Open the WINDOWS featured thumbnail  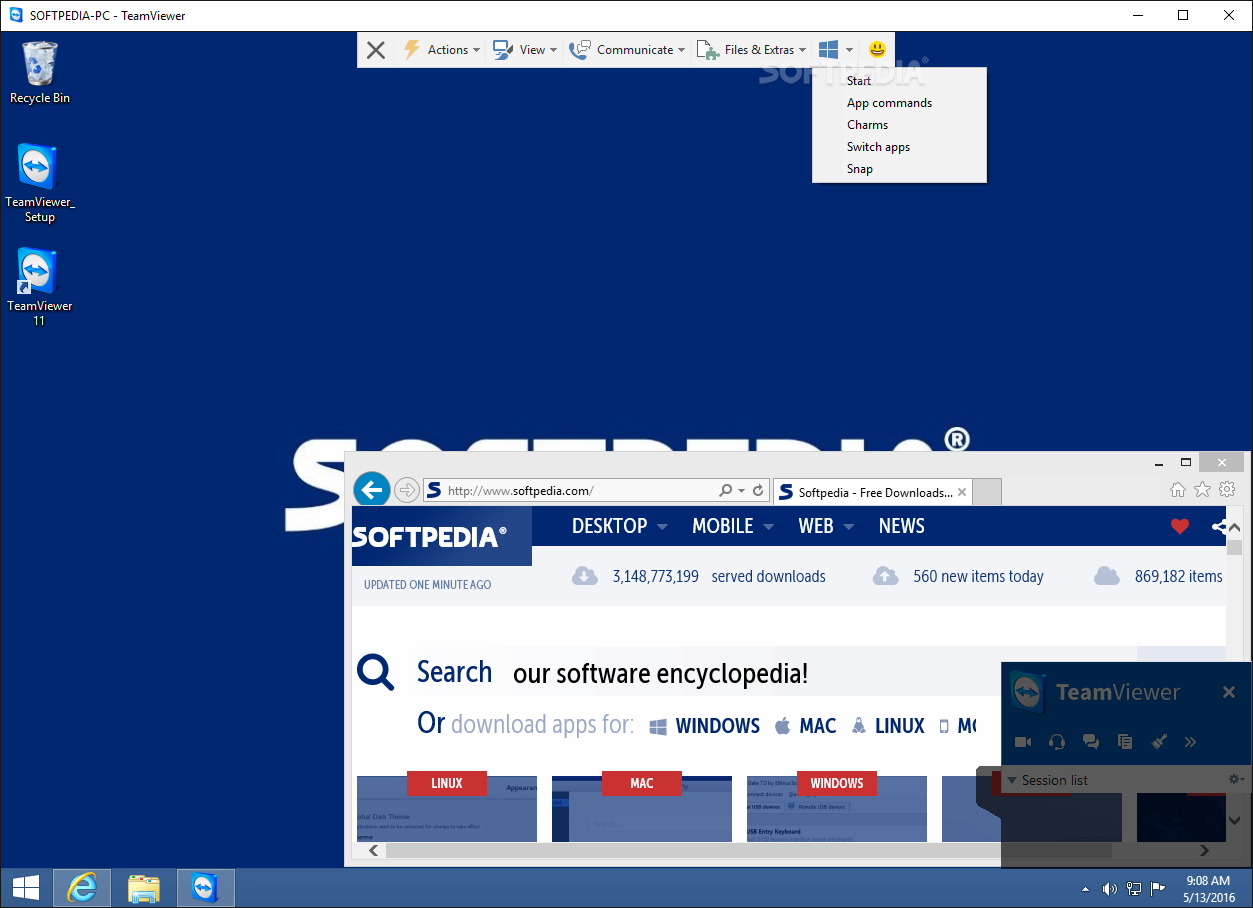[837, 808]
